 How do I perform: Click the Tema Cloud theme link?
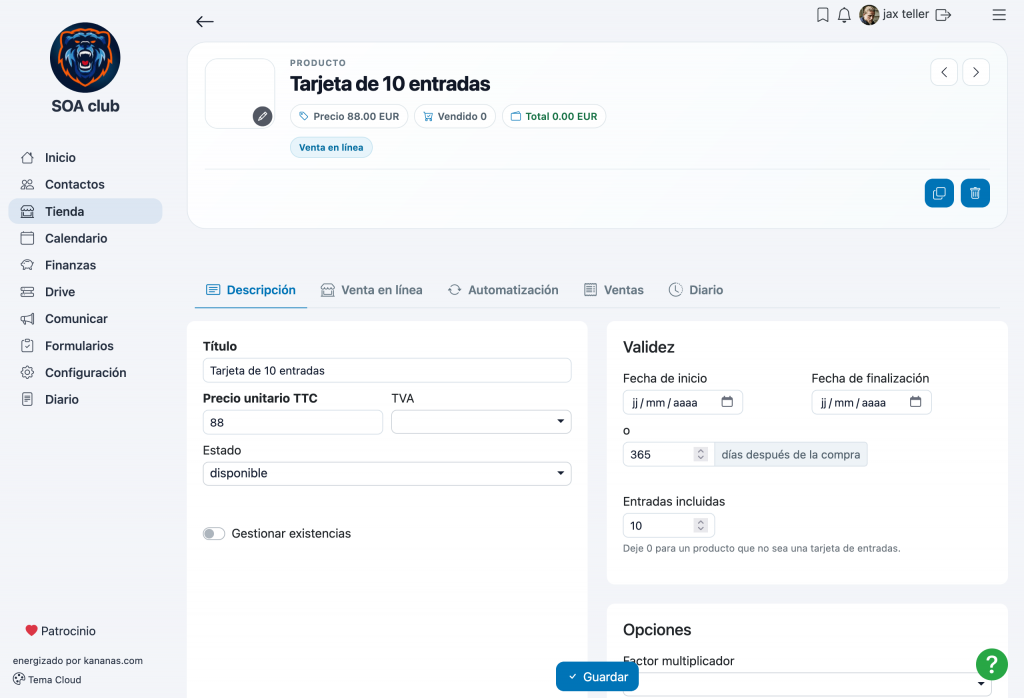[x=47, y=680]
